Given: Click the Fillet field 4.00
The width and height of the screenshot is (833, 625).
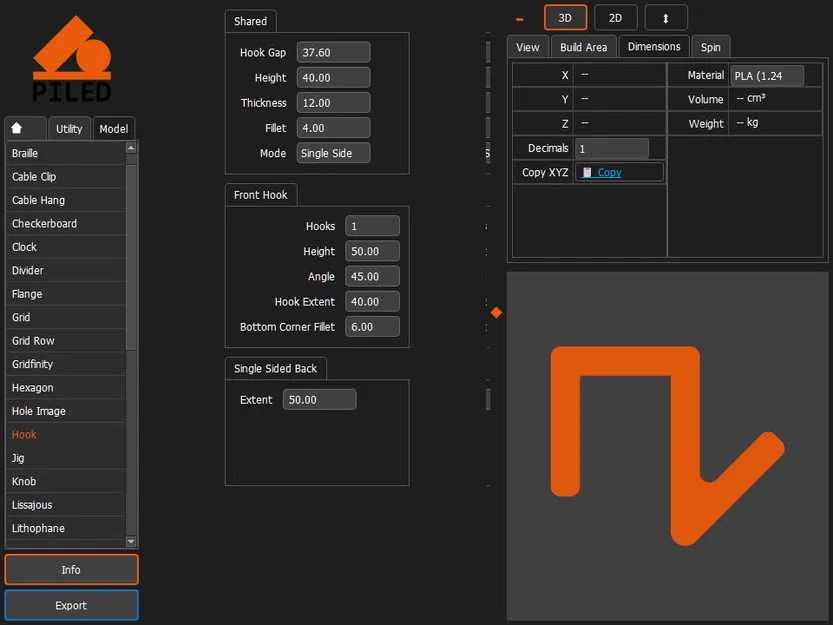Looking at the screenshot, I should click(x=333, y=128).
